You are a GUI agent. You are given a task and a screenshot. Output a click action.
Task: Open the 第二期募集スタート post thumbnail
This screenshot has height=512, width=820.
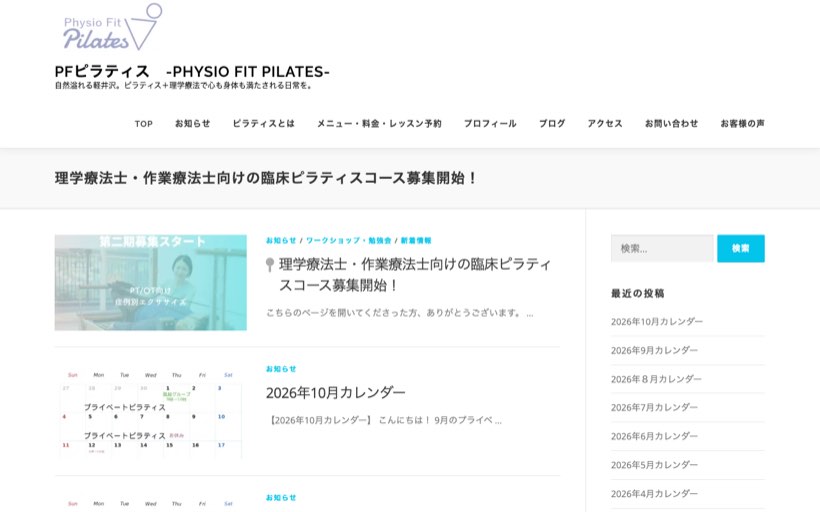151,282
